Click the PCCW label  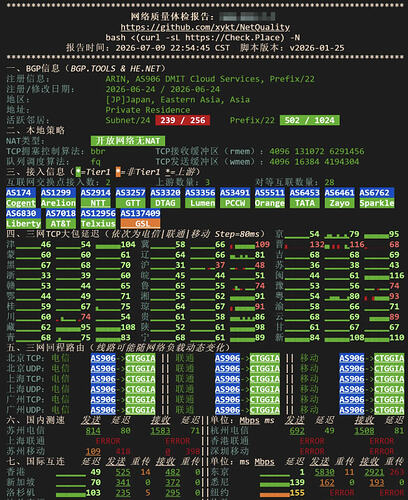(235, 203)
